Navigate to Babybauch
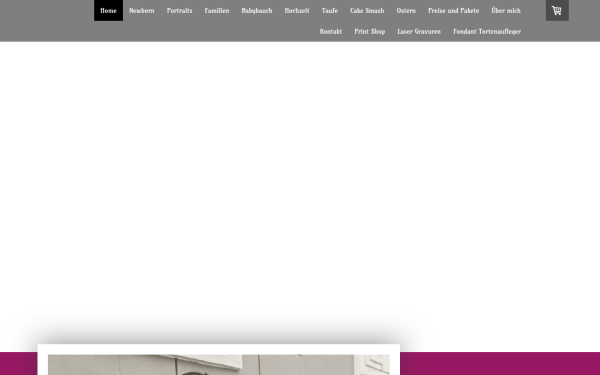 257,10
